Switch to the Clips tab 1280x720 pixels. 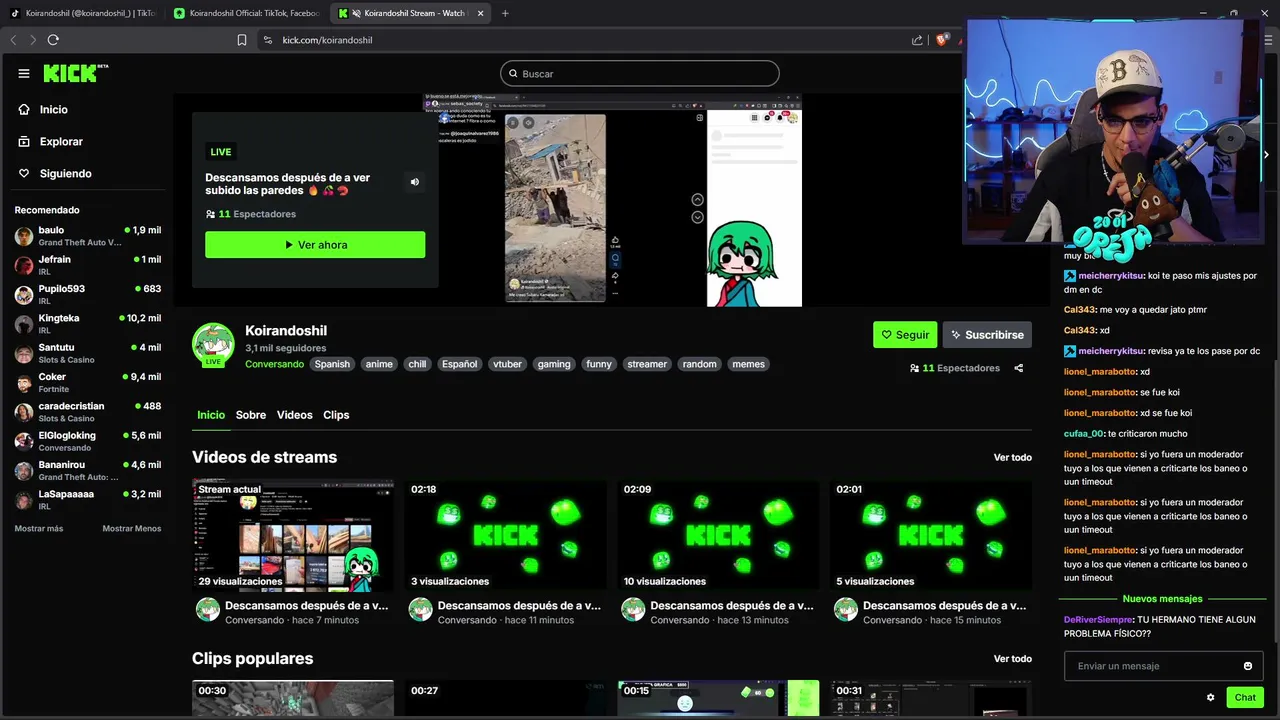tap(336, 415)
